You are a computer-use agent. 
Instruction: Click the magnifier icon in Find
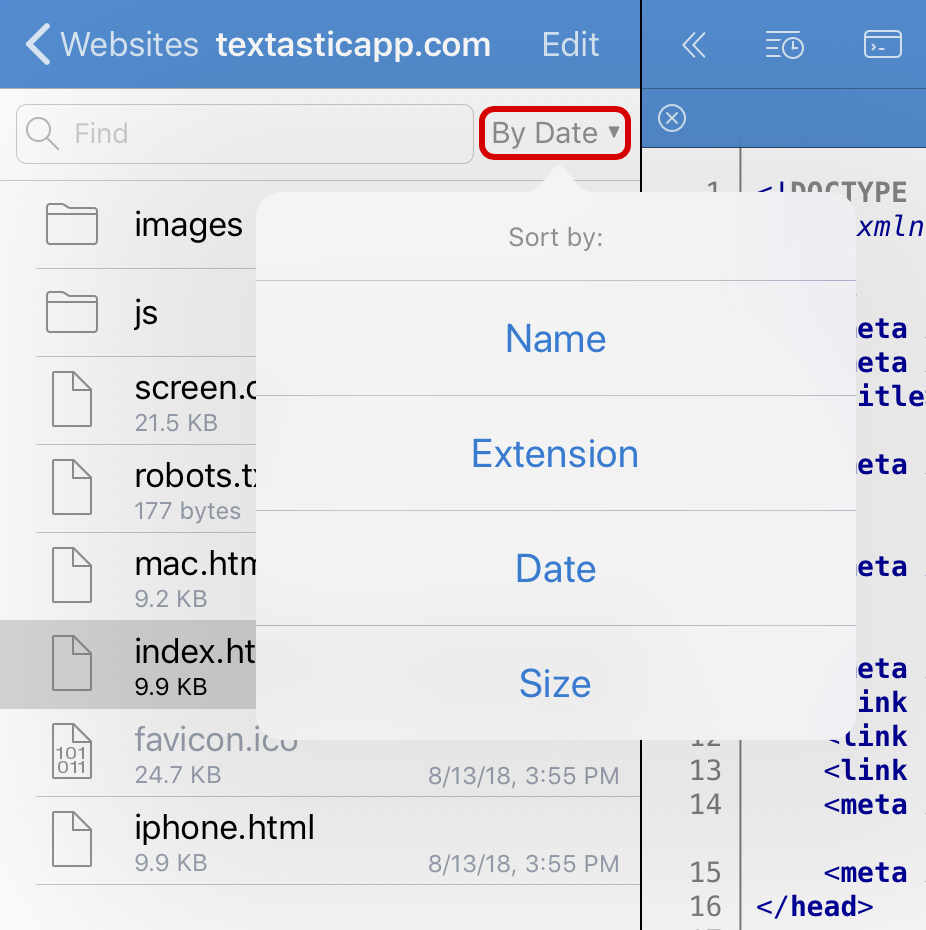42,133
